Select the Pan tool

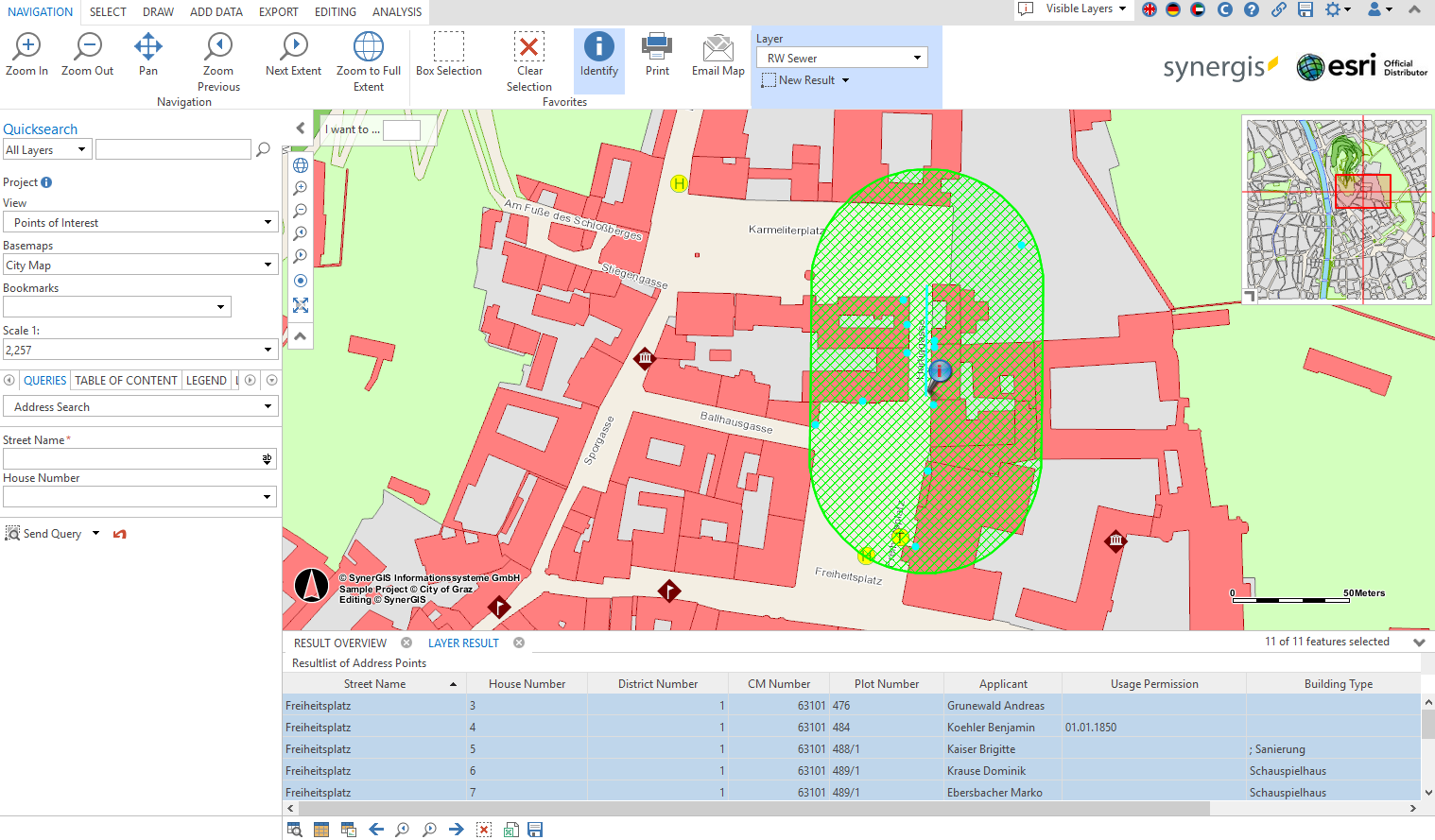click(x=148, y=55)
